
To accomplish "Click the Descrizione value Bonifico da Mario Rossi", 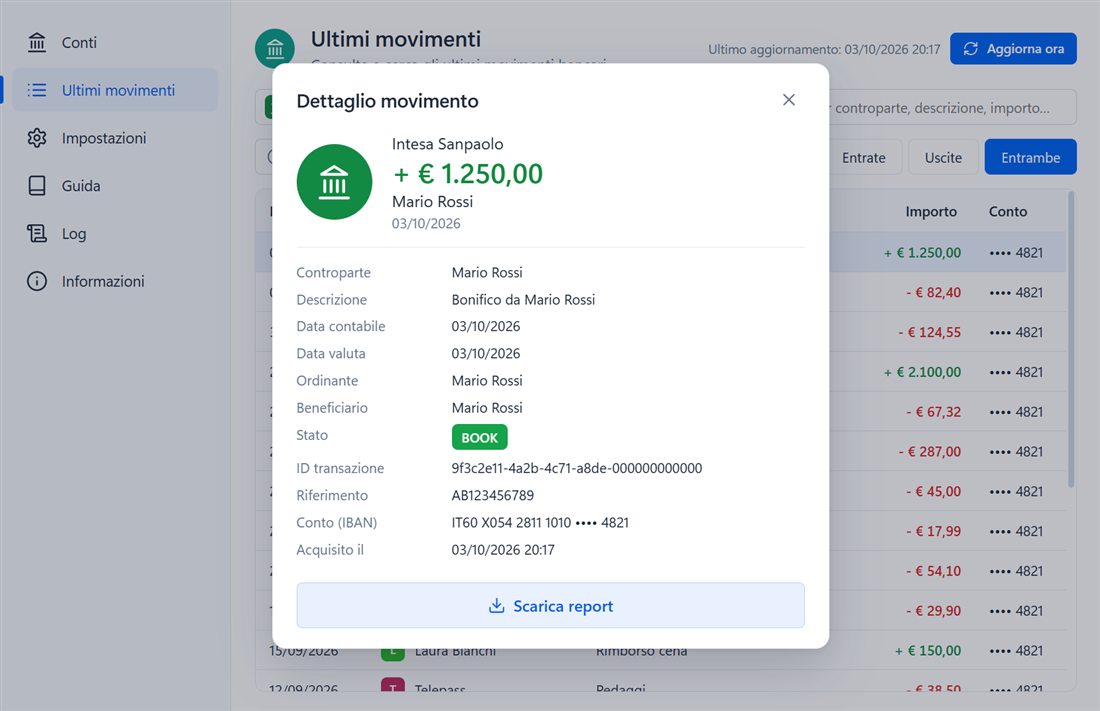I will [523, 300].
